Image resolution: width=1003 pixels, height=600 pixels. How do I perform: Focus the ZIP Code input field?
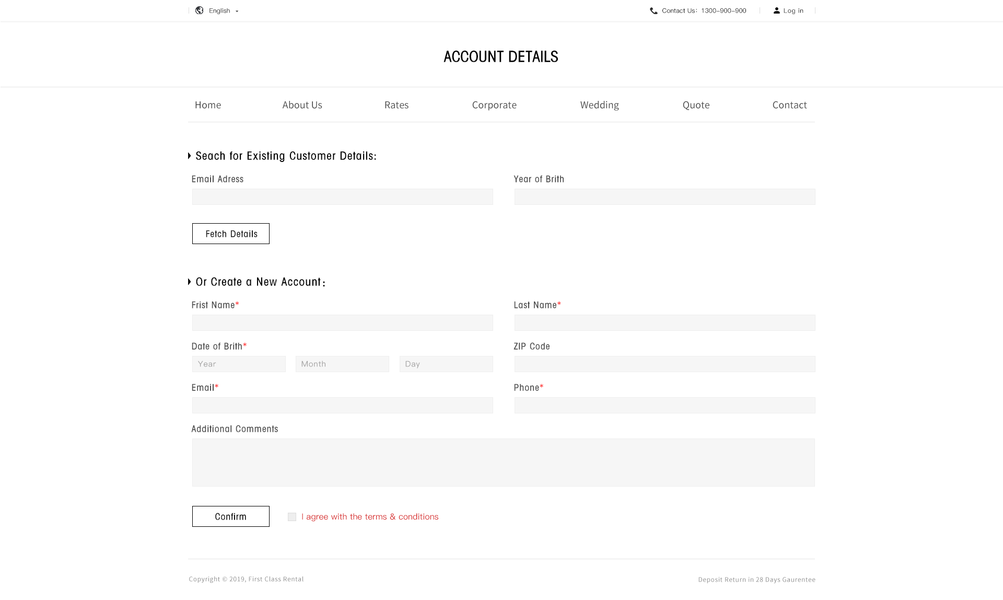pos(664,364)
